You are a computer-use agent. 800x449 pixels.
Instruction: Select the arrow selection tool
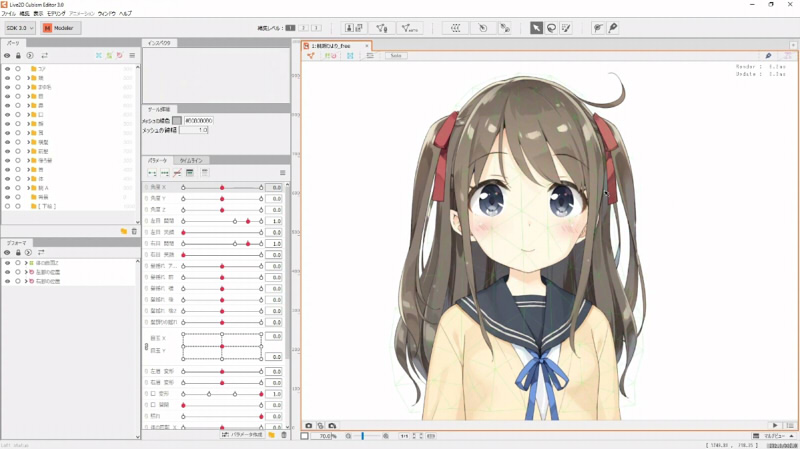536,28
